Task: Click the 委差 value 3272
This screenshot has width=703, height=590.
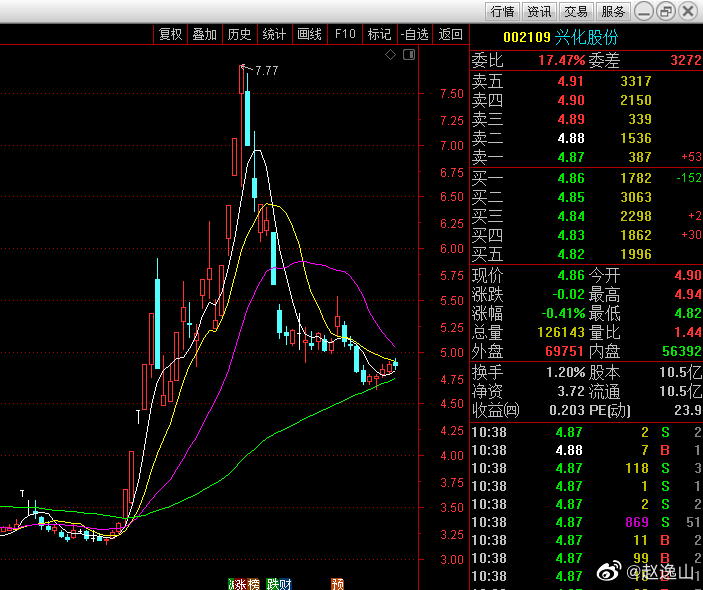Action: click(x=686, y=60)
